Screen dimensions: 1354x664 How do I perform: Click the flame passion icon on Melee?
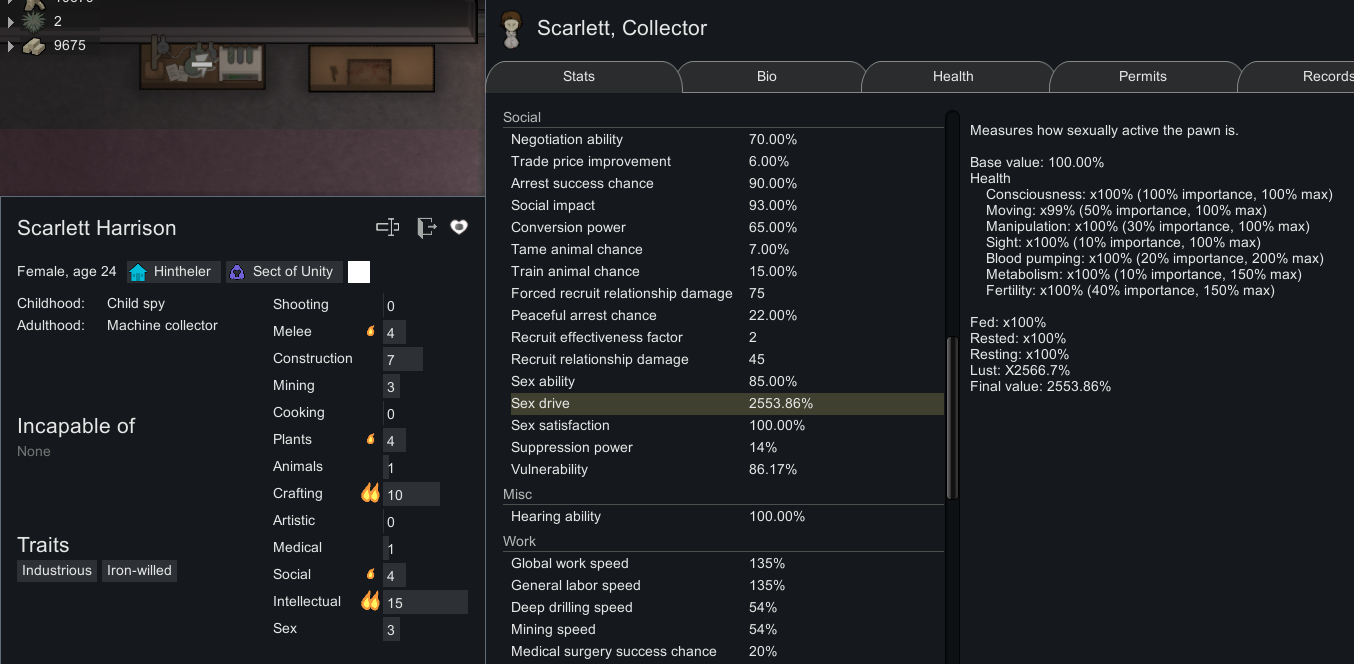click(370, 331)
